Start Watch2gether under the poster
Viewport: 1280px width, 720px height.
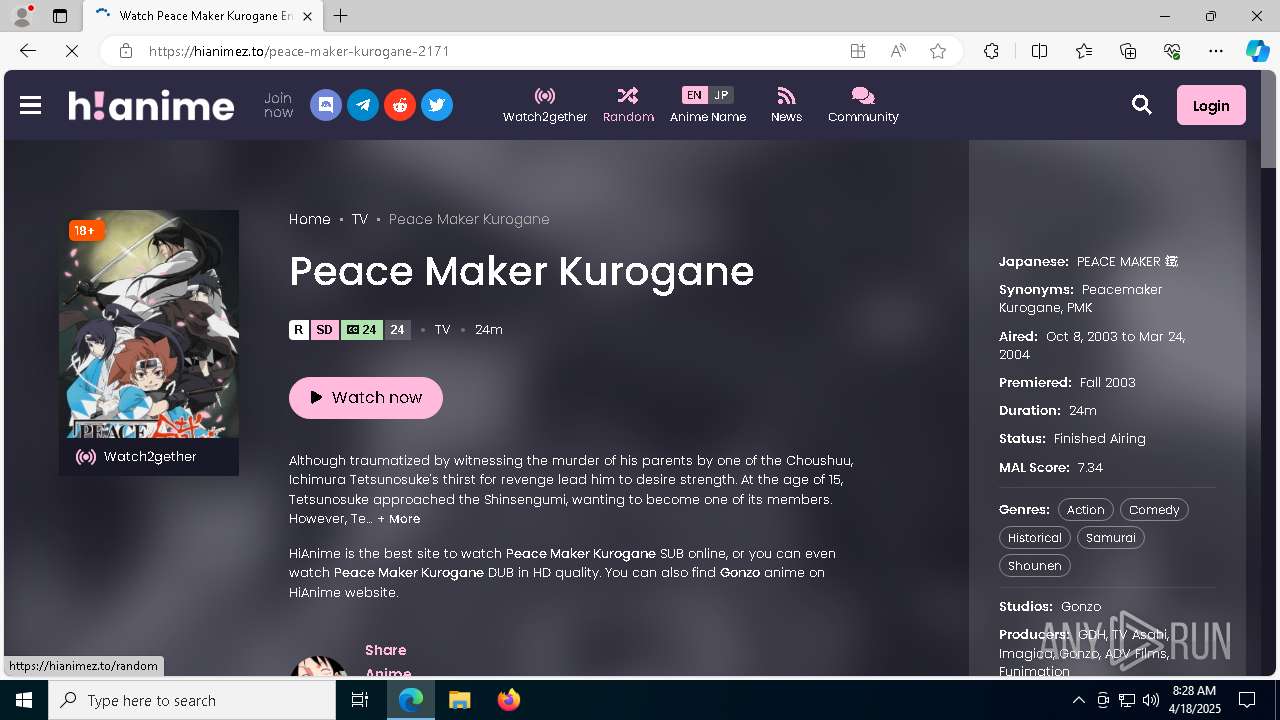tap(137, 457)
